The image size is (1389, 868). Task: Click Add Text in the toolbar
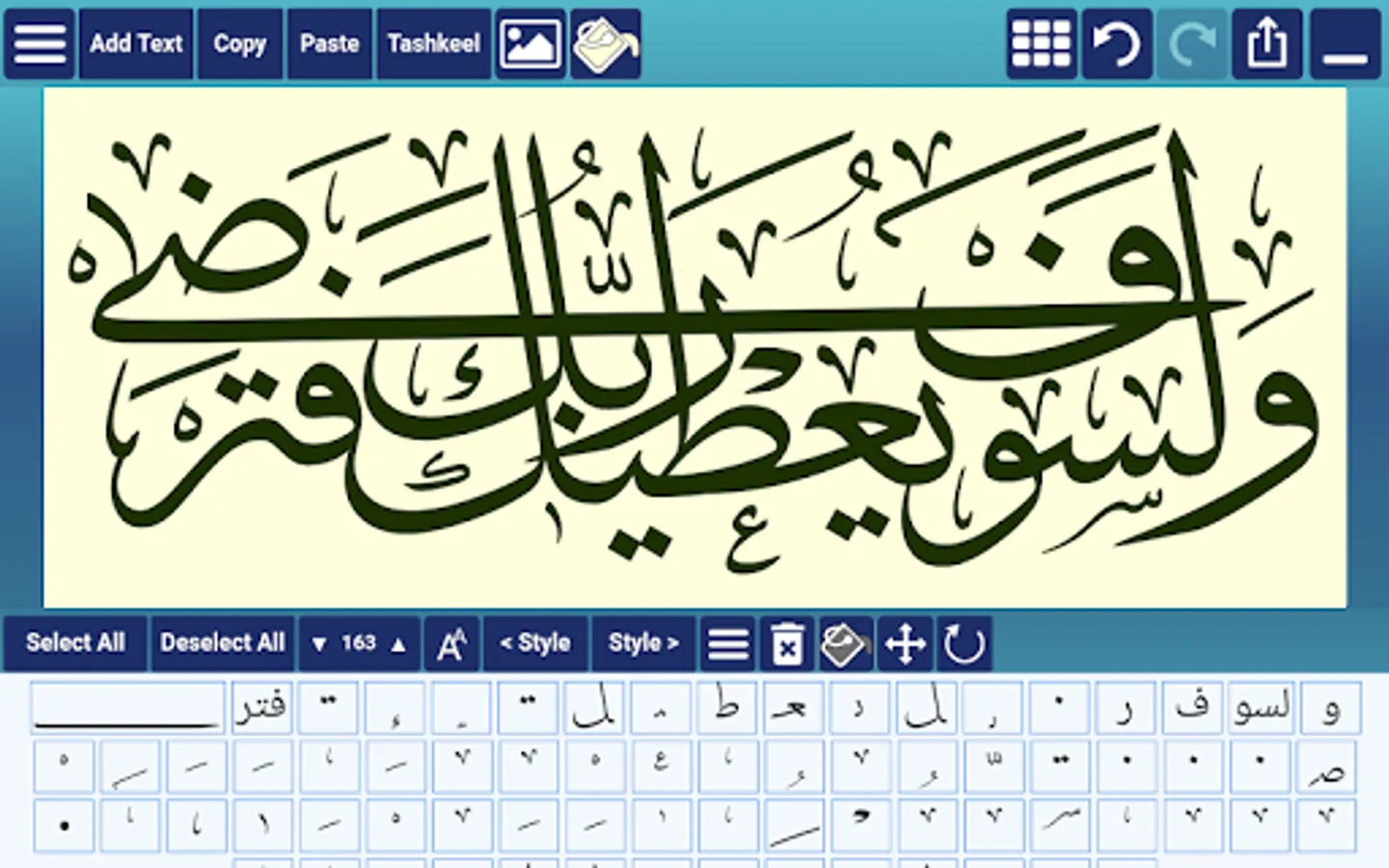click(x=136, y=44)
